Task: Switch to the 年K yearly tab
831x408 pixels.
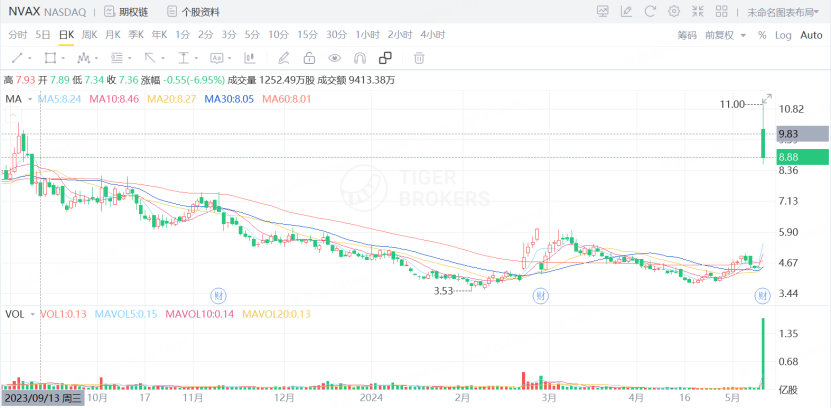Action: pyautogui.click(x=160, y=35)
